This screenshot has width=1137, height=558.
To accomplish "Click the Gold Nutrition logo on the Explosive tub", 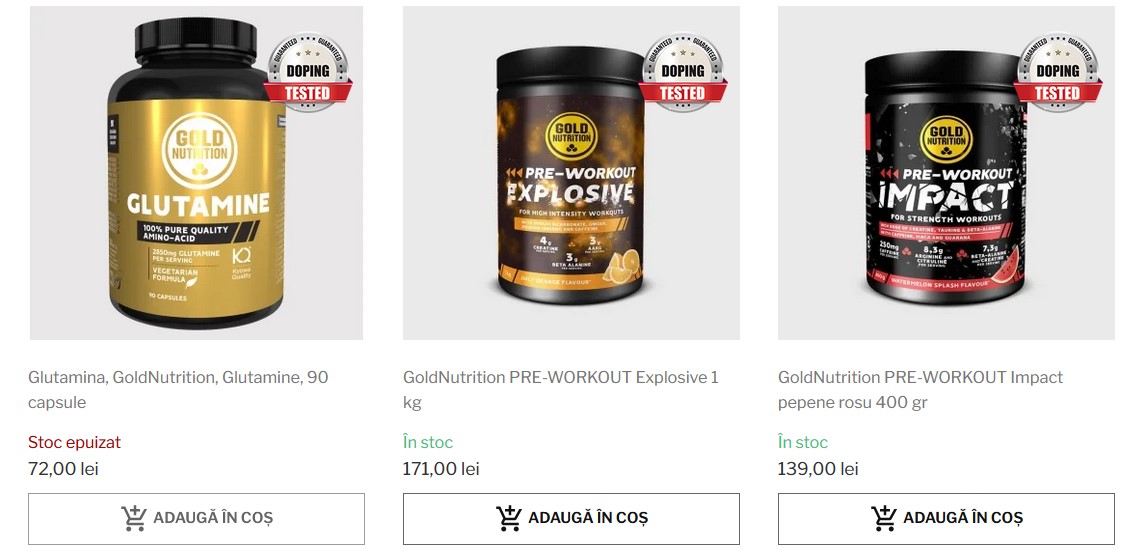I will 571,133.
